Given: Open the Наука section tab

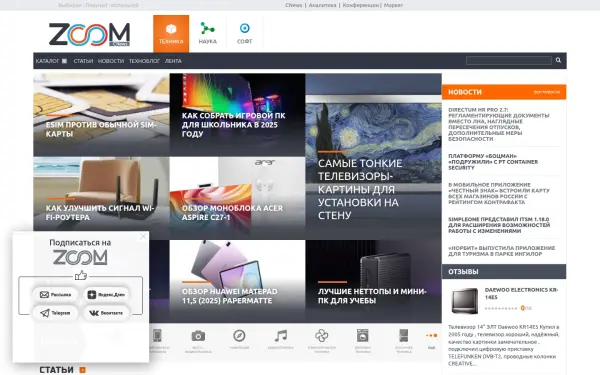Looking at the screenshot, I should pyautogui.click(x=207, y=34).
